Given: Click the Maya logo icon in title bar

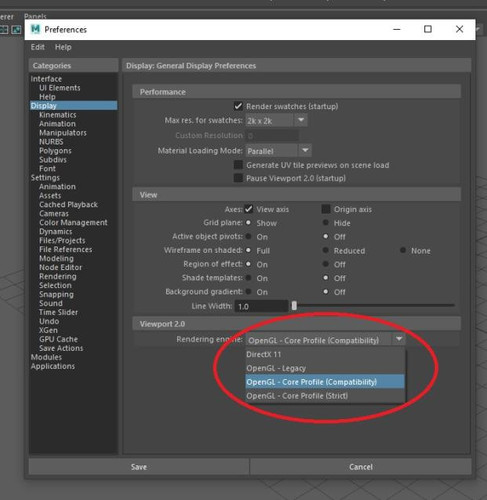Looking at the screenshot, I should (35, 29).
